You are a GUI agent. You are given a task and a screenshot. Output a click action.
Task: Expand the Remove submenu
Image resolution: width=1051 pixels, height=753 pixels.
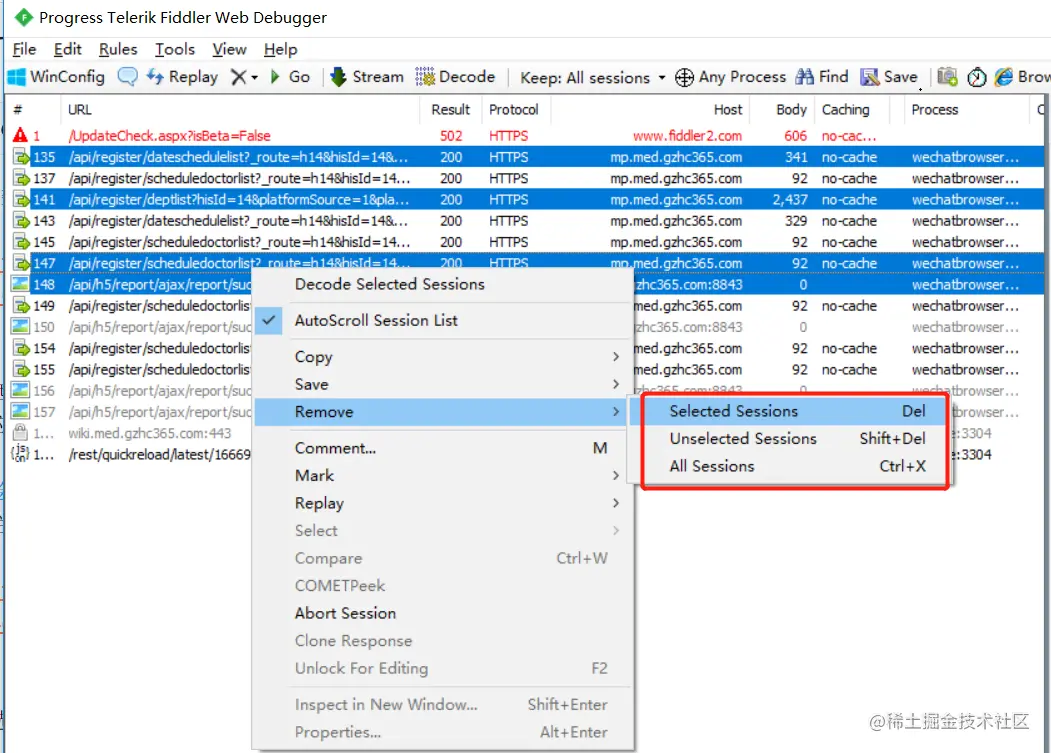point(442,412)
